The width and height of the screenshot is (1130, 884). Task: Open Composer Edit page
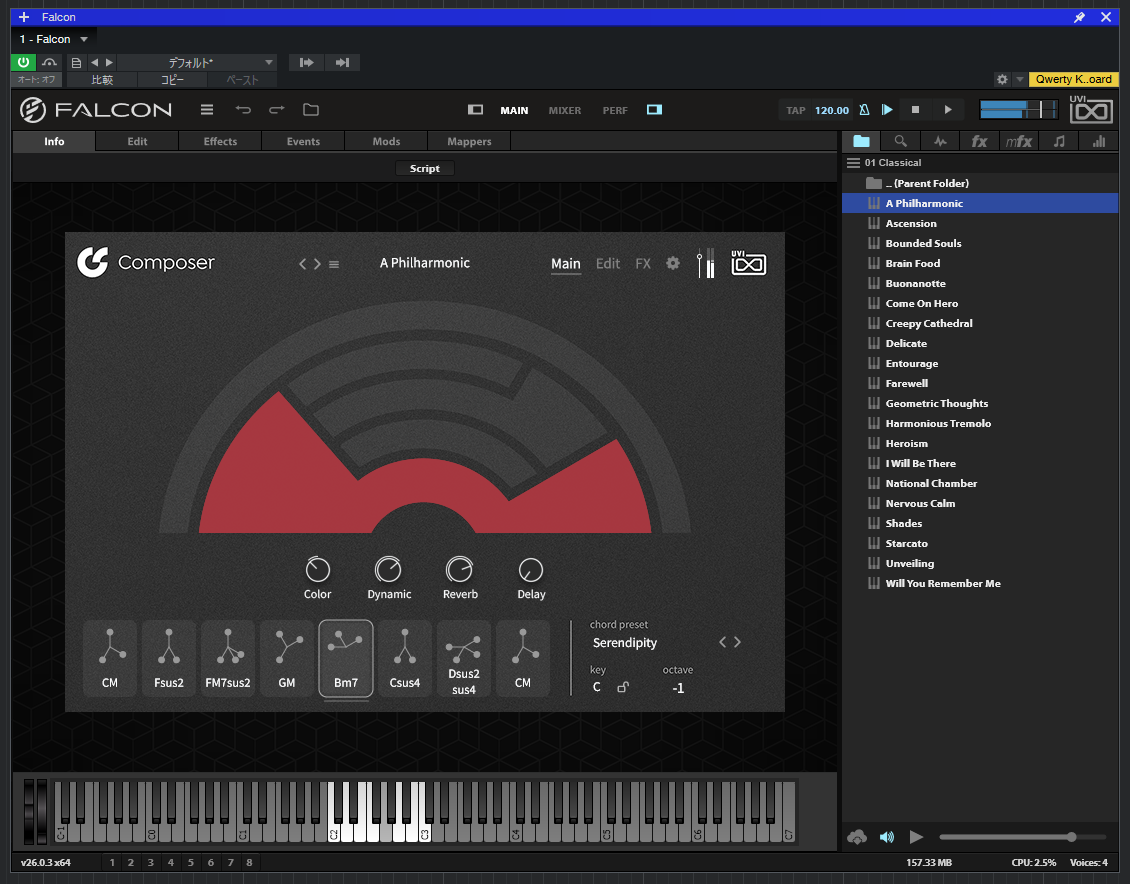click(608, 264)
